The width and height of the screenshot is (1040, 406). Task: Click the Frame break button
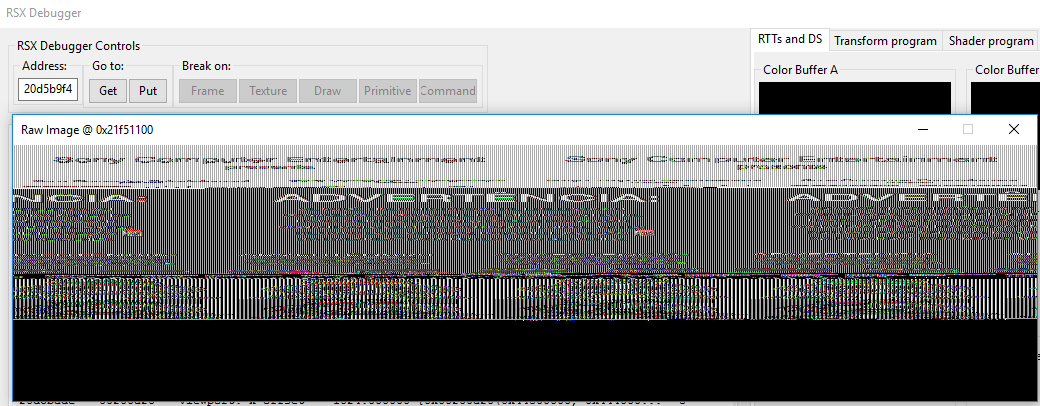[x=208, y=91]
